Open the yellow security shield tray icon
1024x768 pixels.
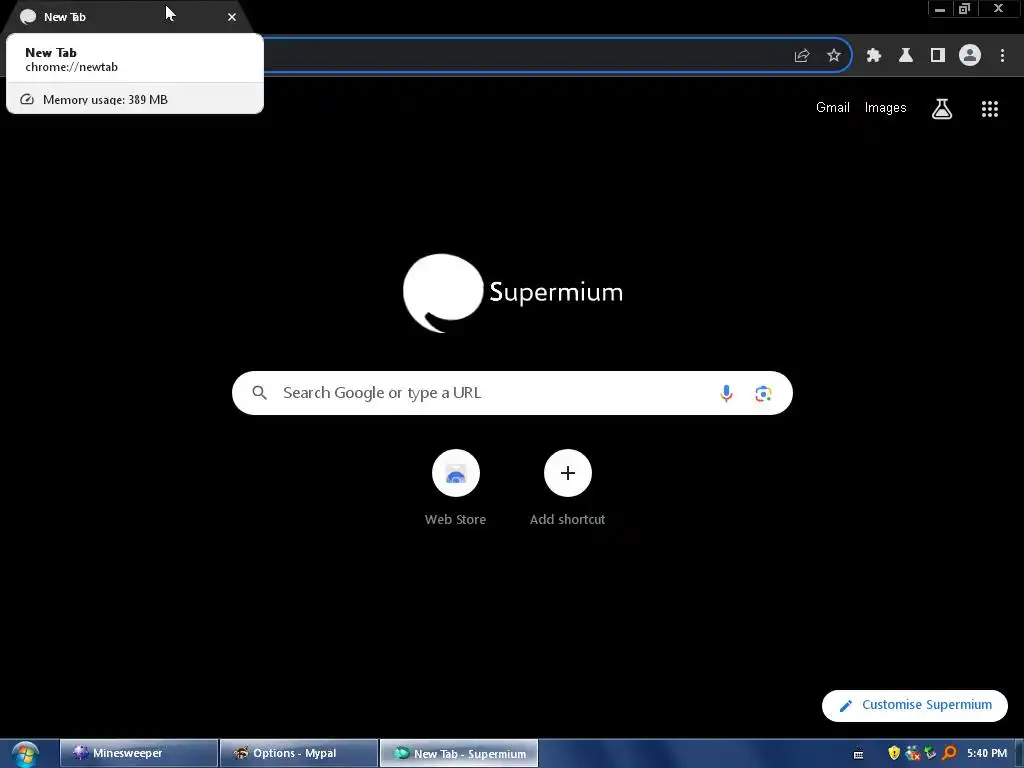(x=894, y=753)
